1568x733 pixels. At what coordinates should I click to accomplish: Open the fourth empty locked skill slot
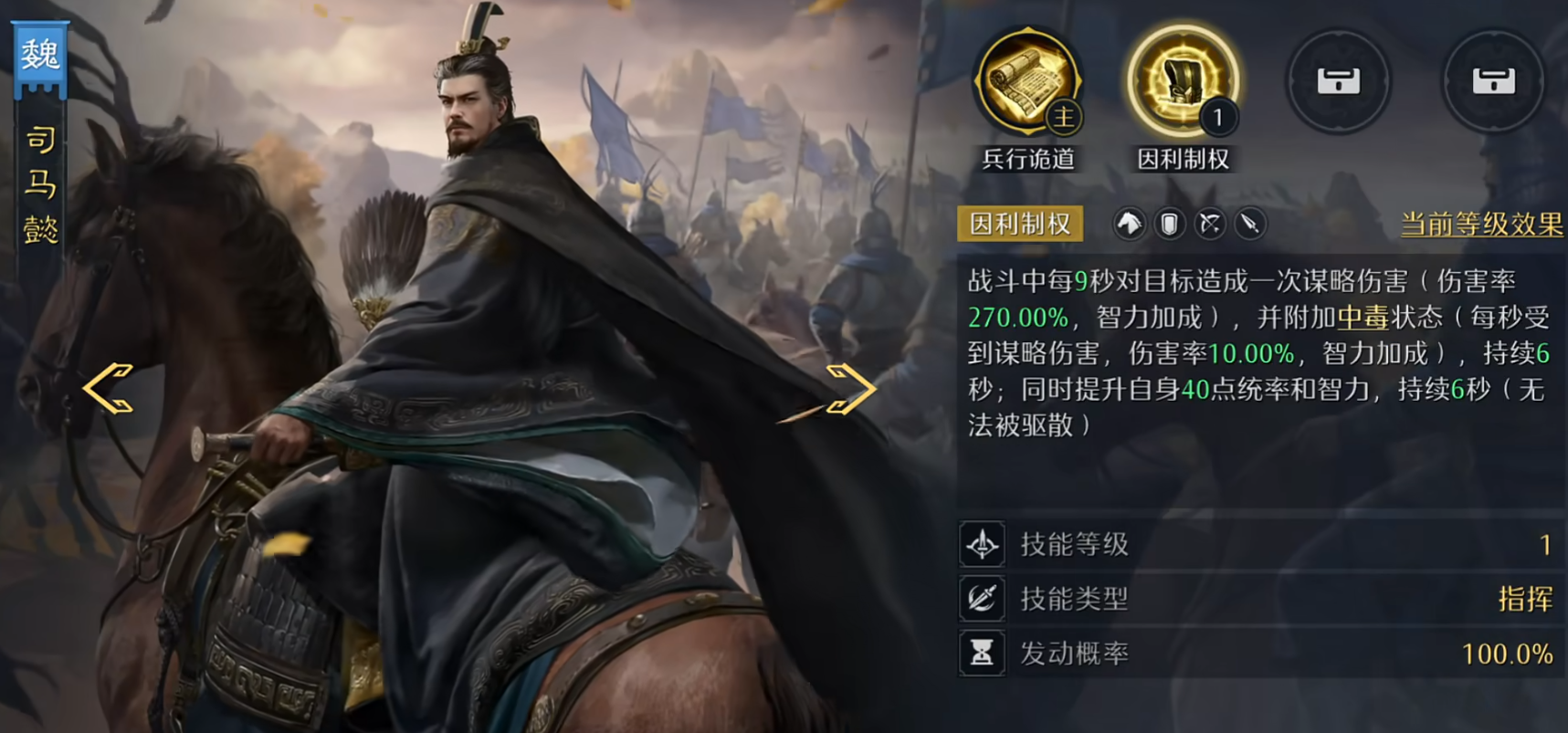click(1493, 81)
